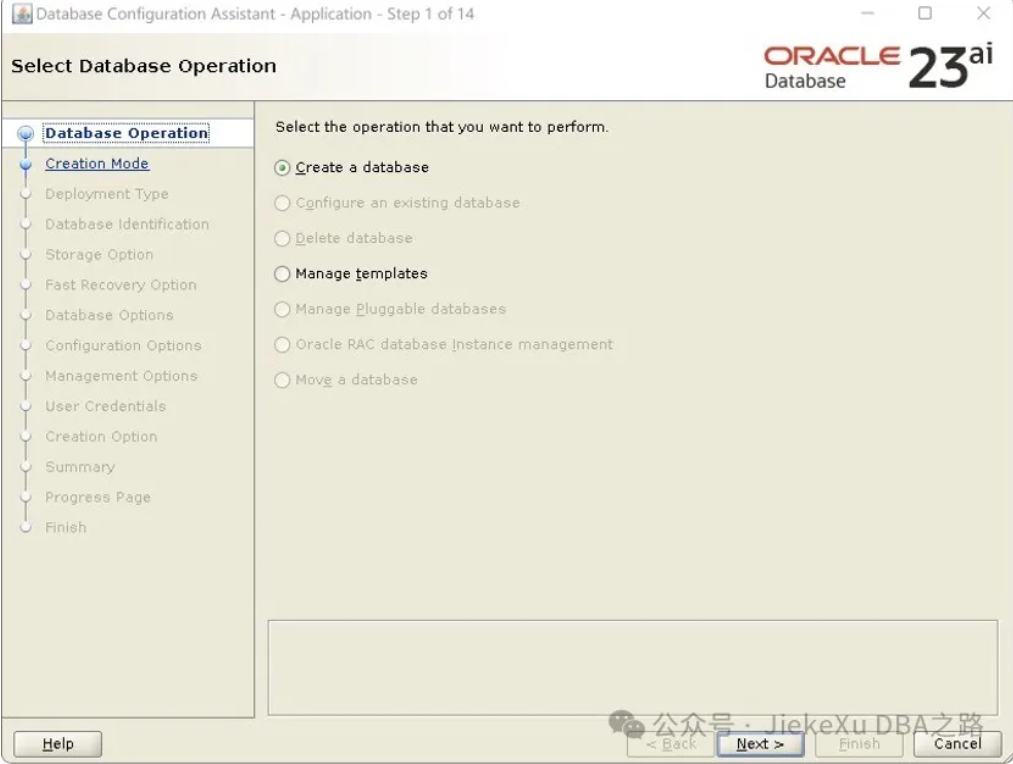The image size is (1013, 764).
Task: Click the Fast Recovery Option step
Action: coord(121,285)
